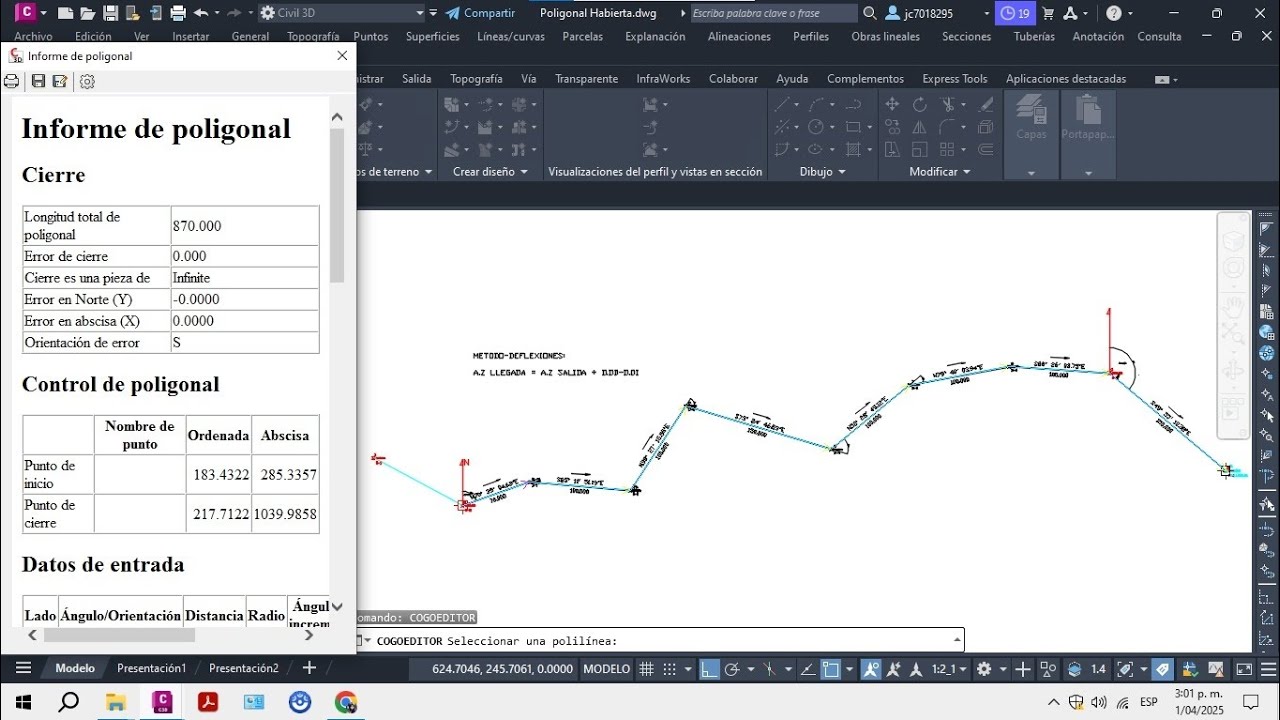Toggle the drawing grid display
Viewport: 1280px width, 720px height.
647,669
